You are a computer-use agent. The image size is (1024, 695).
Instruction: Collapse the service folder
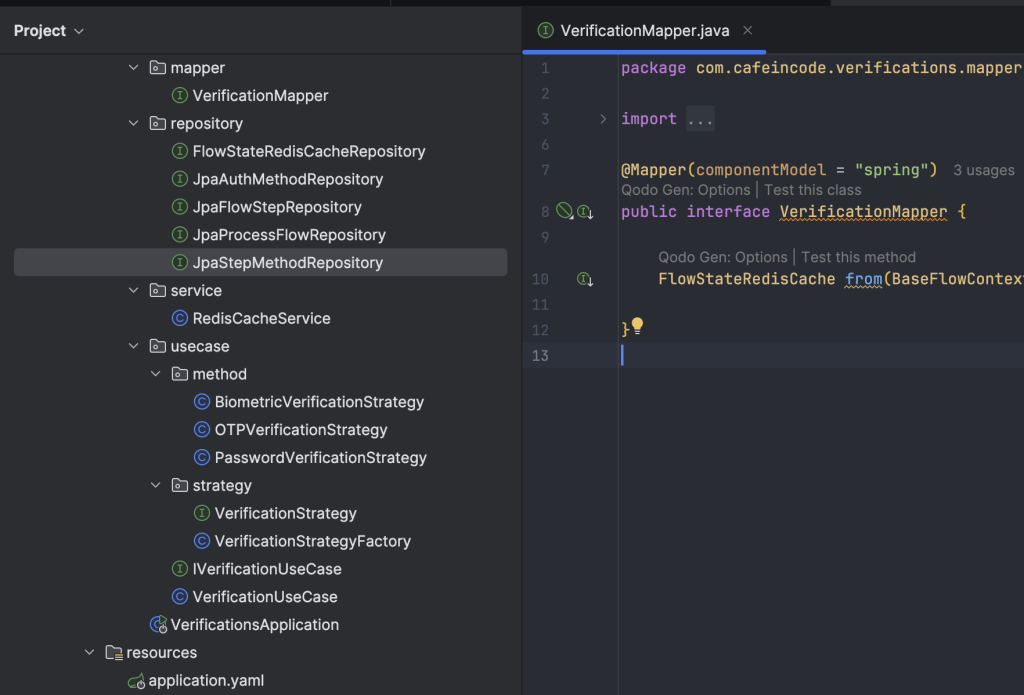[133, 290]
